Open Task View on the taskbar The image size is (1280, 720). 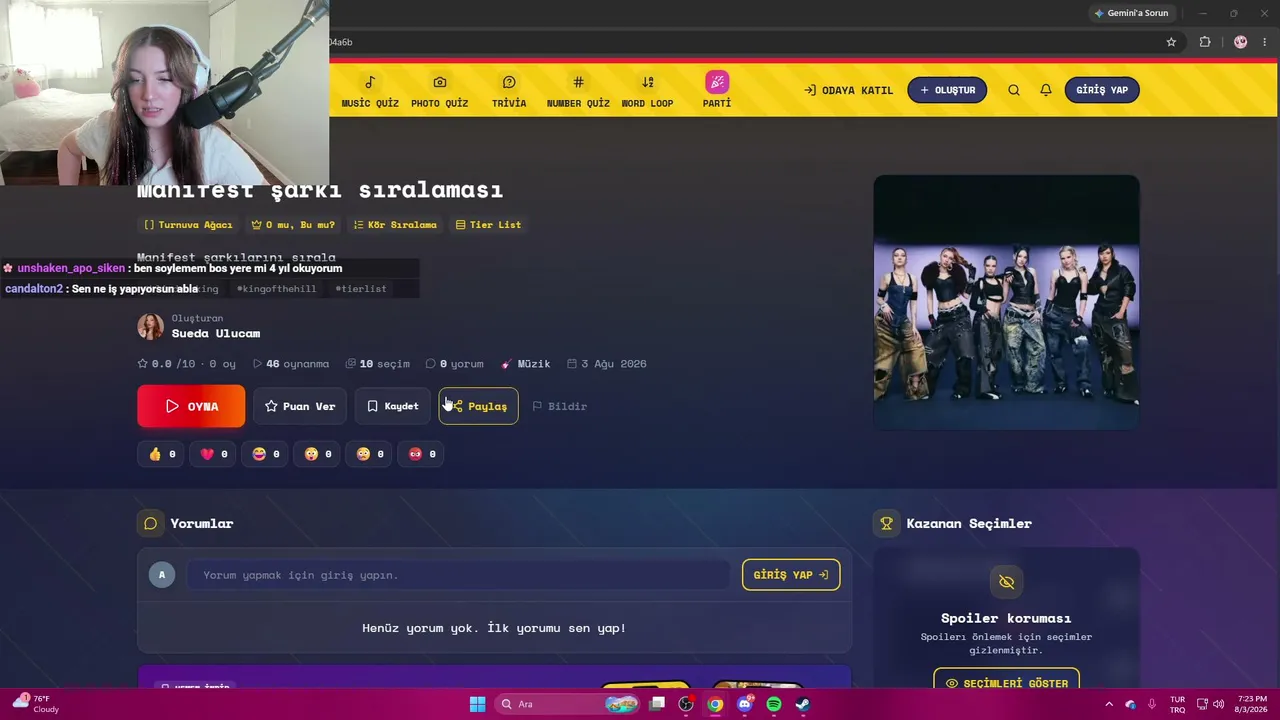coord(657,704)
